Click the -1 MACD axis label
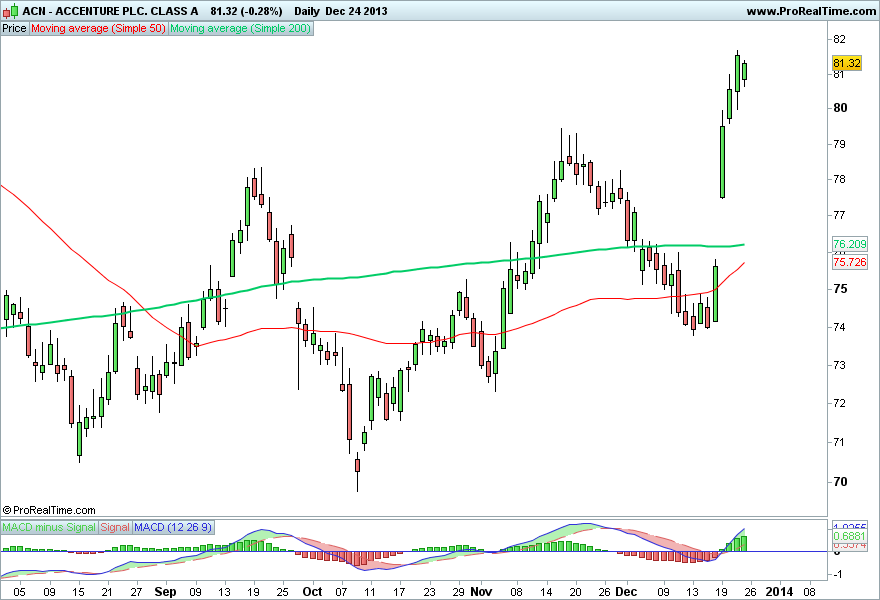 836,574
